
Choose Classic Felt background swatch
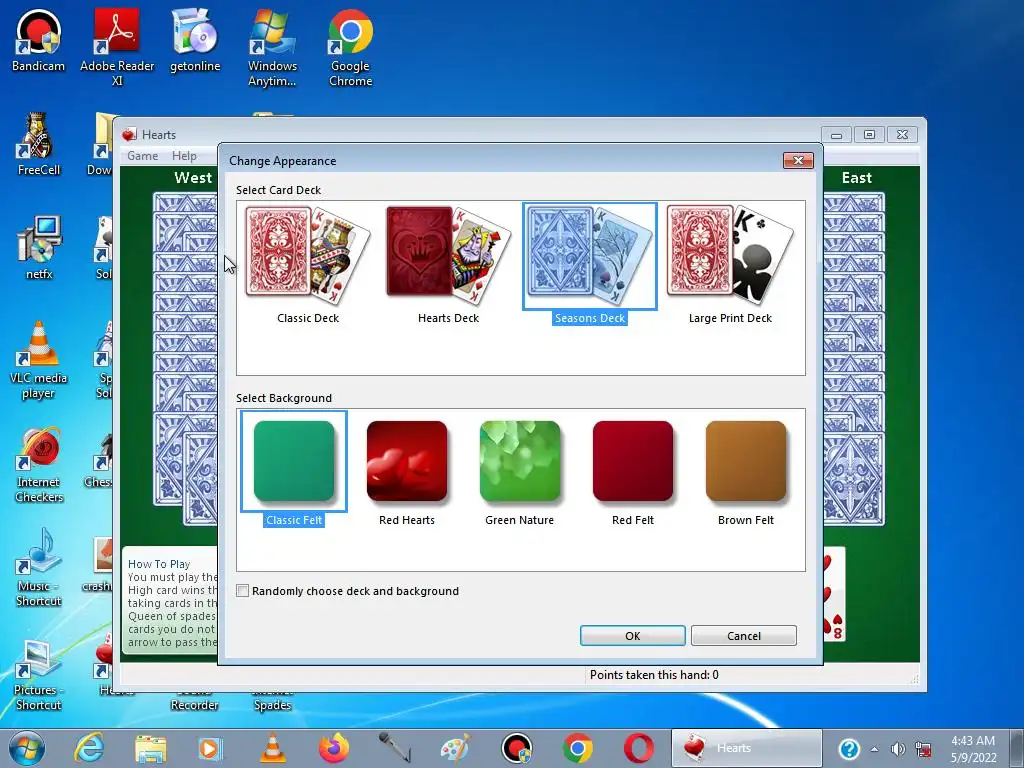(x=294, y=461)
